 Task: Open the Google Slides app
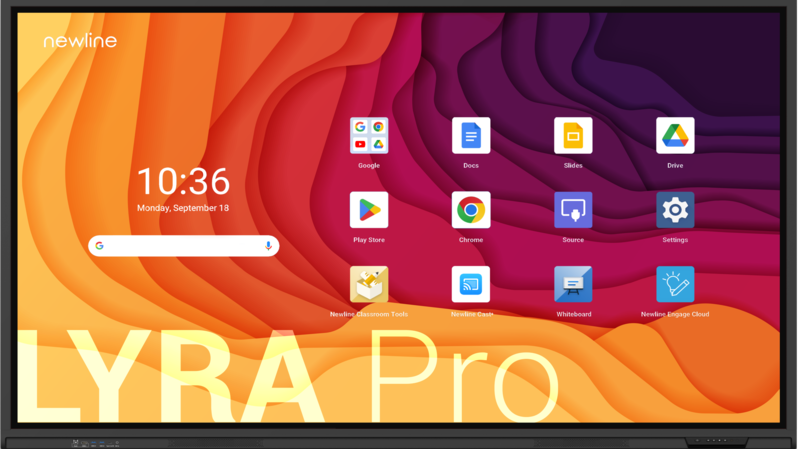(x=573, y=136)
